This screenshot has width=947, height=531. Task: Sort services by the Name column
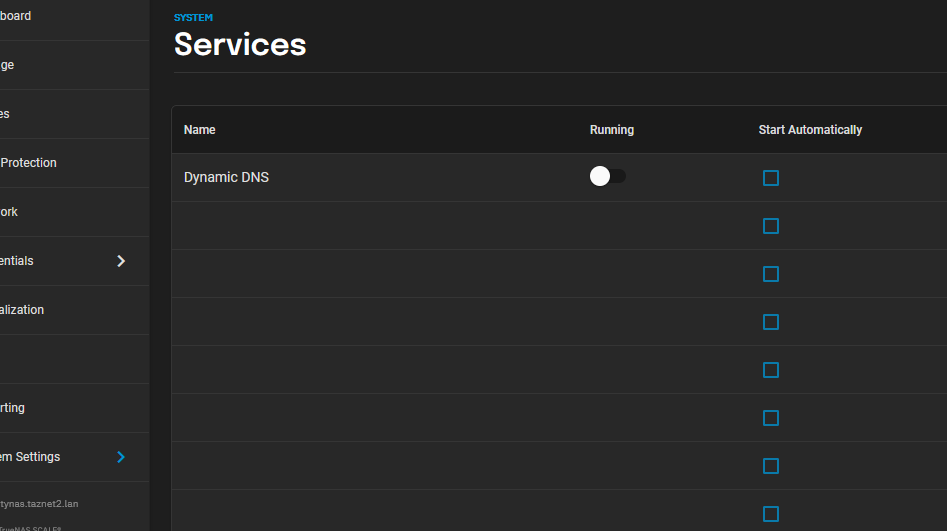coord(200,130)
